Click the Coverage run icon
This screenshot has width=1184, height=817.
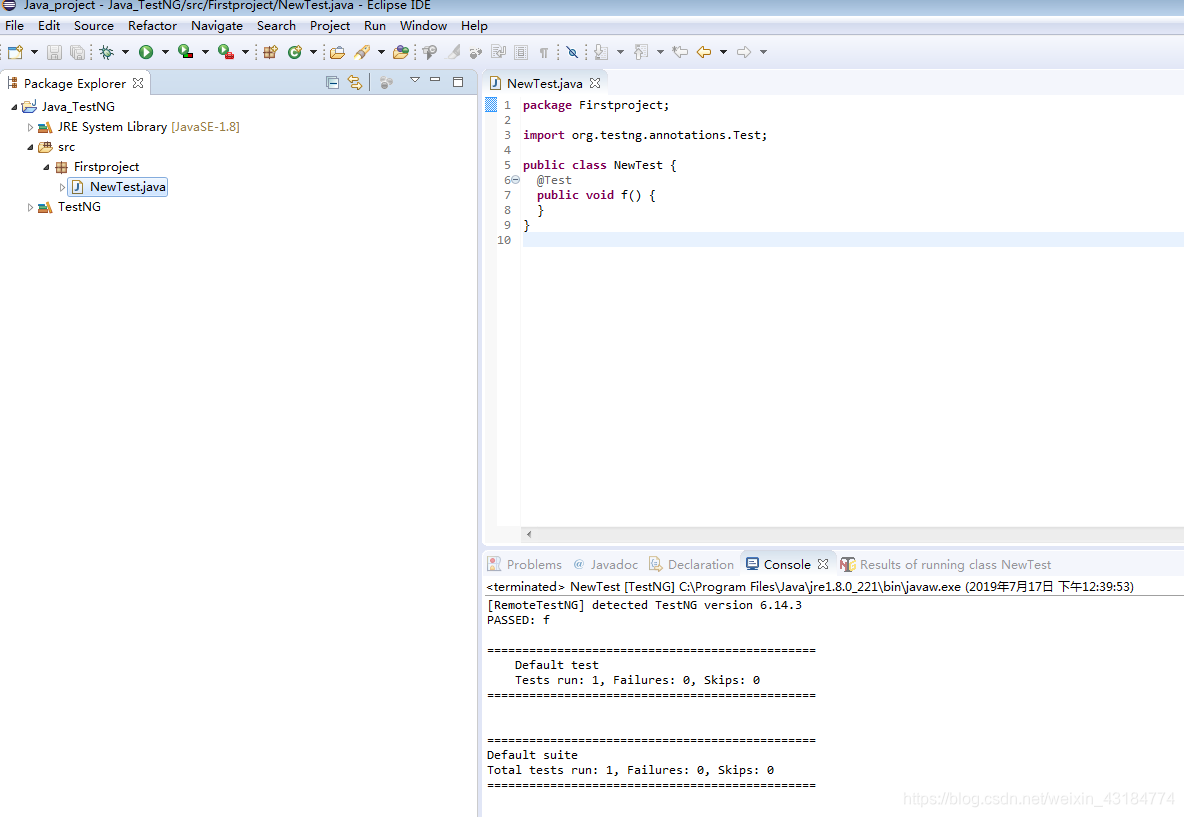[x=185, y=52]
